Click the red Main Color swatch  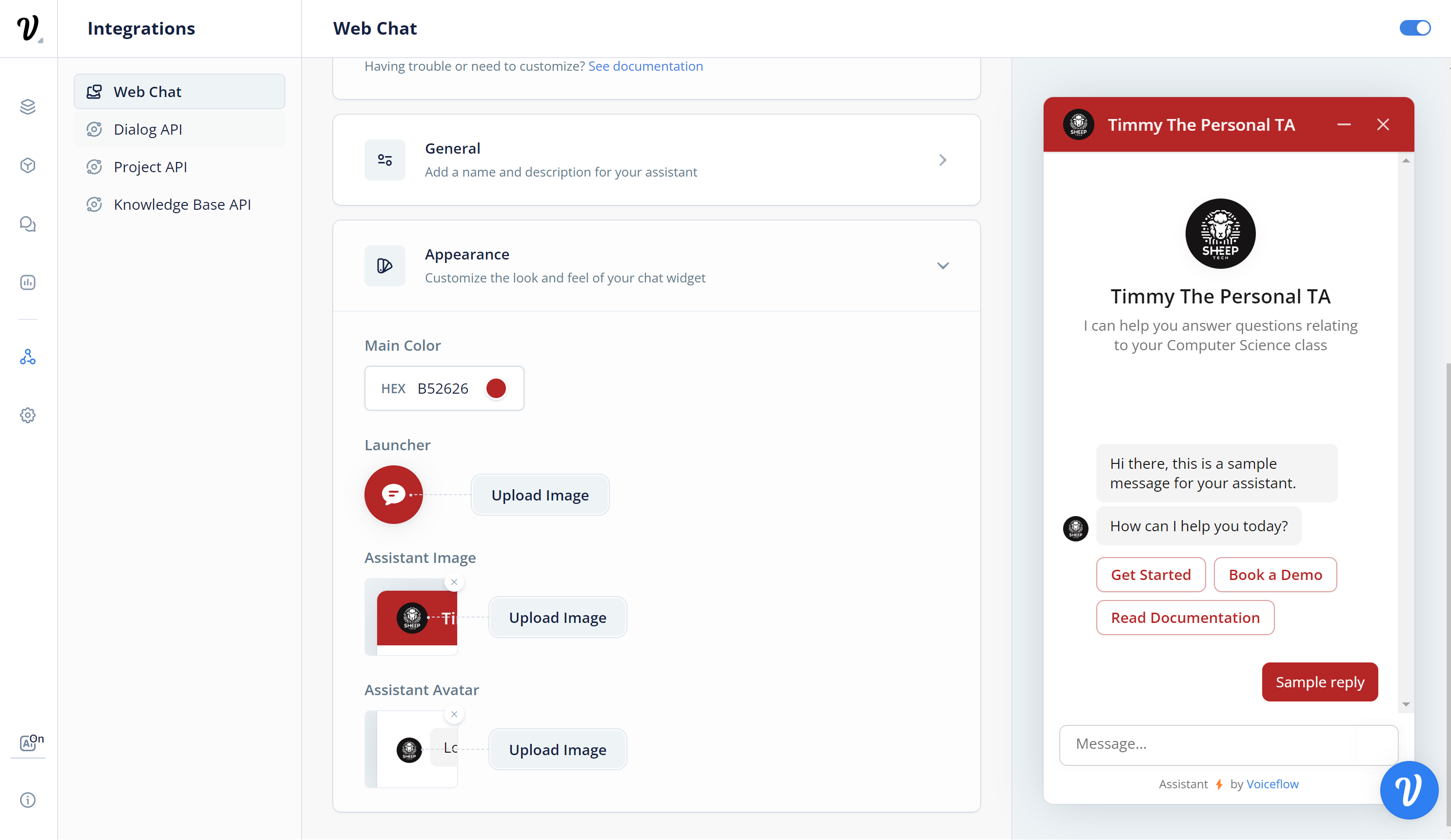[496, 389]
